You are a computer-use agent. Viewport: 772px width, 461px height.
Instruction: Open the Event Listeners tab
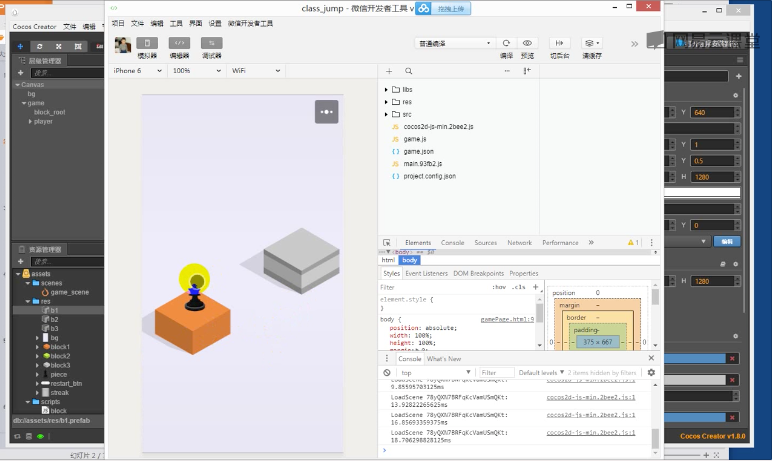tap(426, 273)
